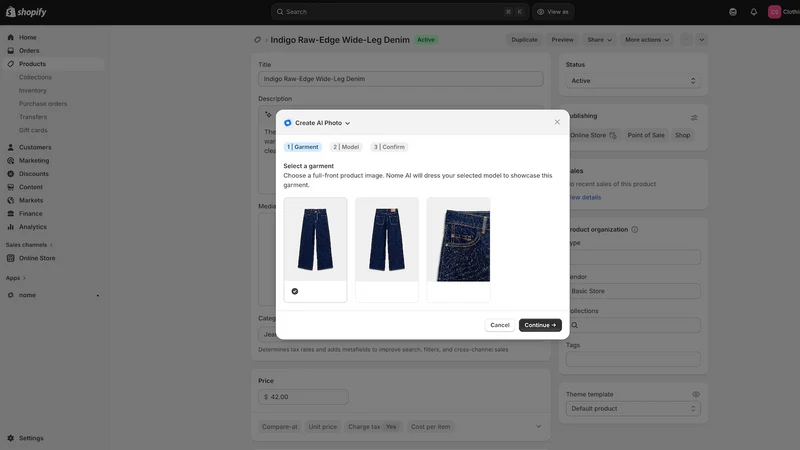Click the Duplicate button
Viewport: 800px width, 450px height.
[x=524, y=40]
